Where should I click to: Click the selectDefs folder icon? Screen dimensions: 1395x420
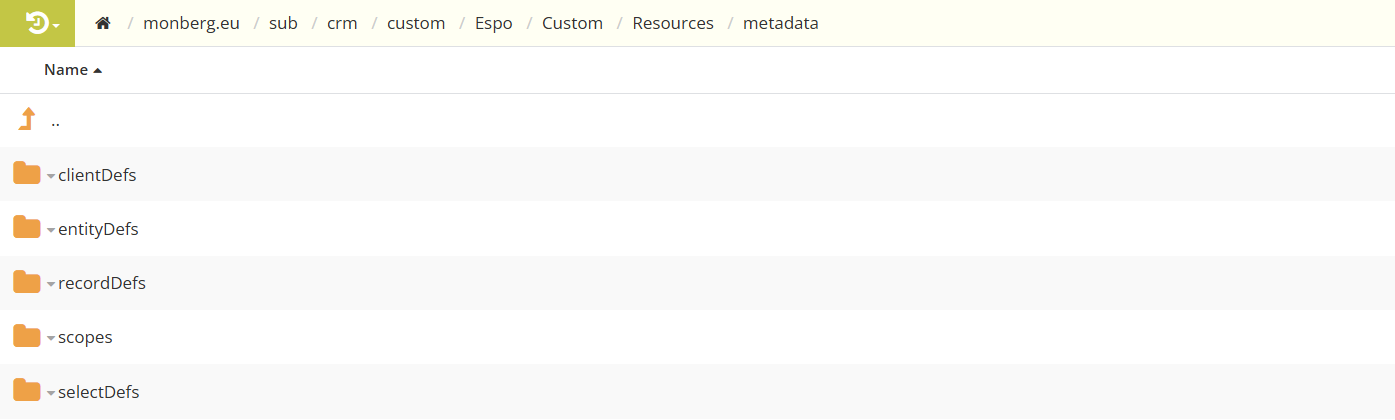27,390
